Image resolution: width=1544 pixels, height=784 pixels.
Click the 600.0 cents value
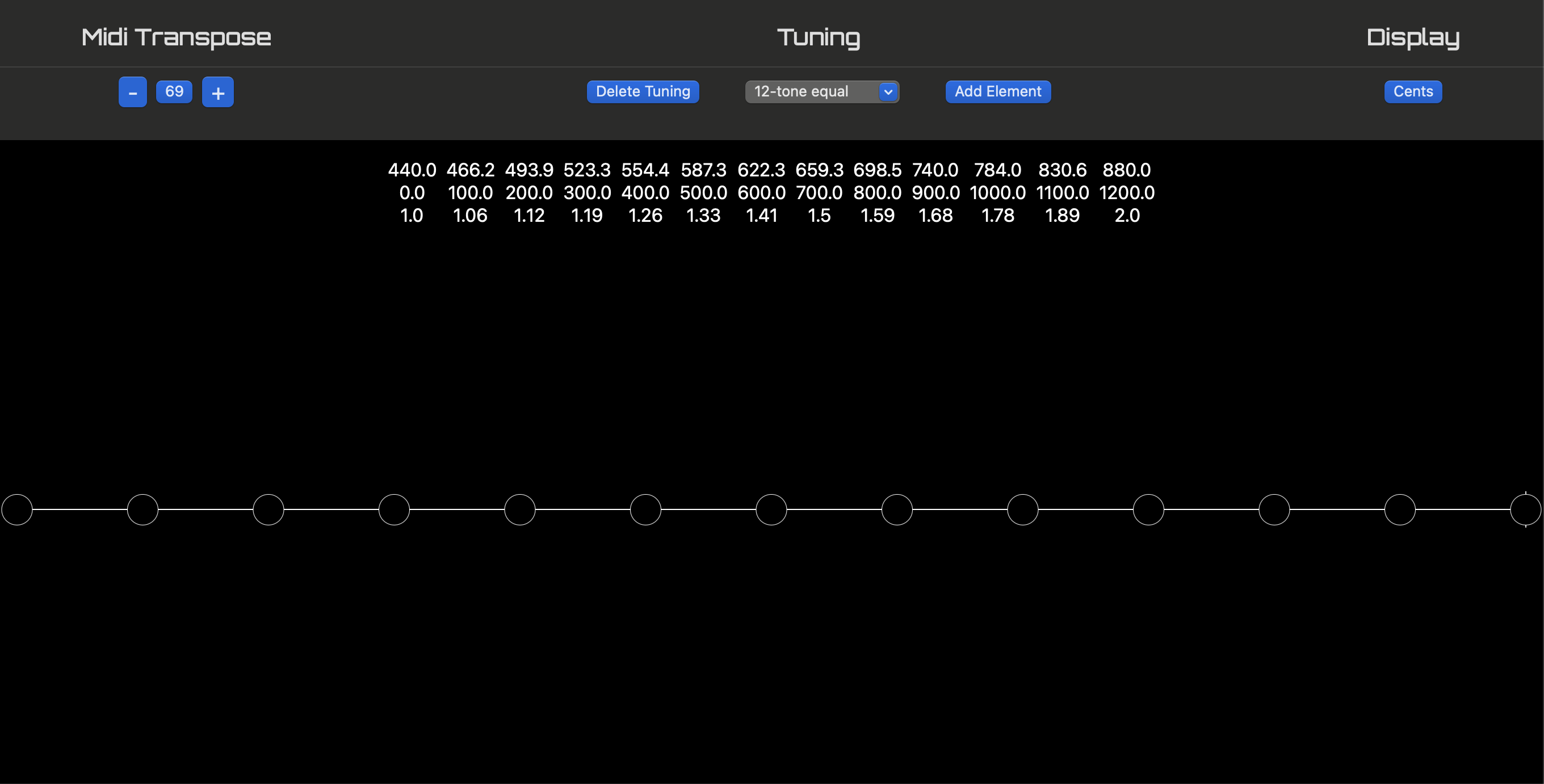click(x=761, y=193)
